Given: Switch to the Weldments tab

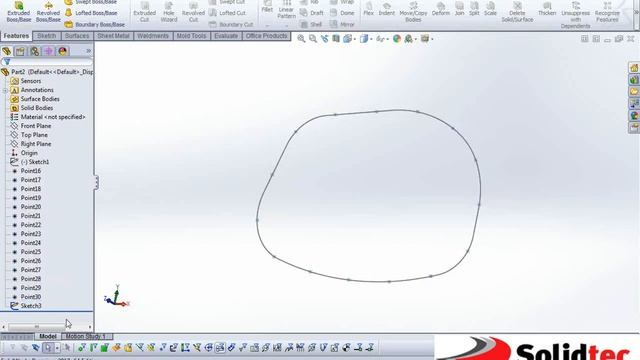Looking at the screenshot, I should pos(153,36).
